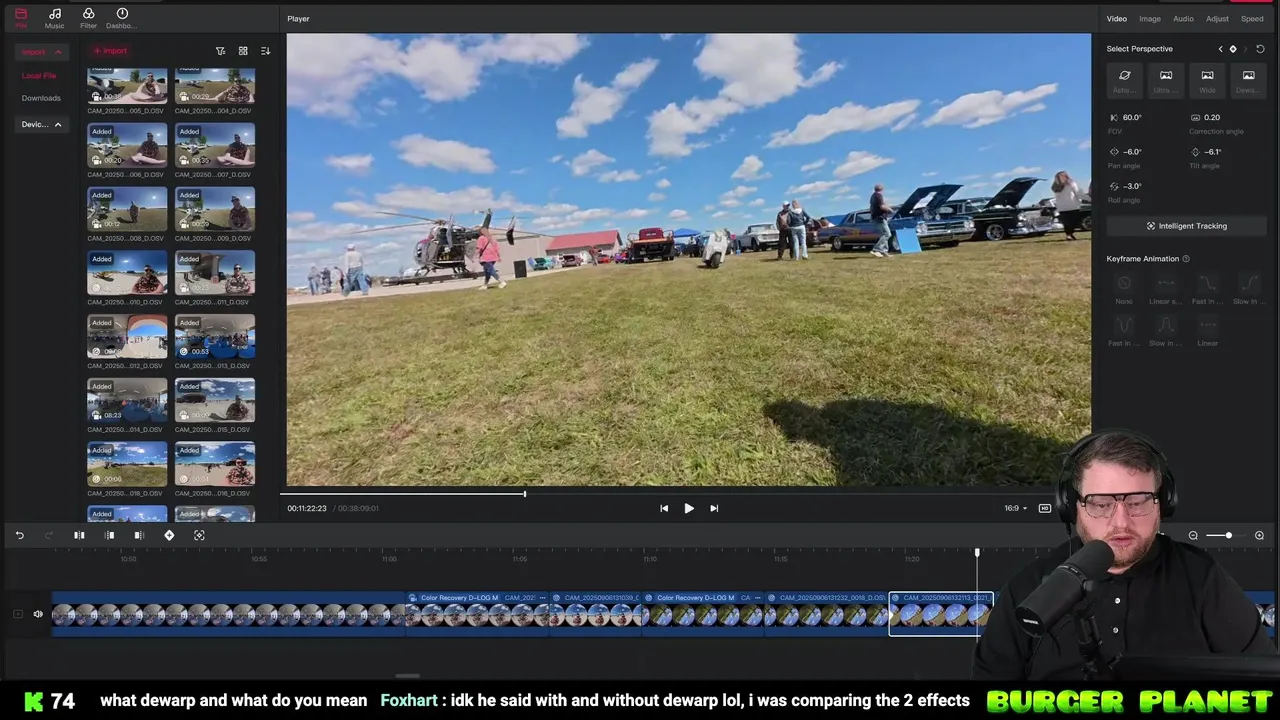Open Keyframe Animation help icon
Image resolution: width=1280 pixels, height=720 pixels.
coord(1186,259)
